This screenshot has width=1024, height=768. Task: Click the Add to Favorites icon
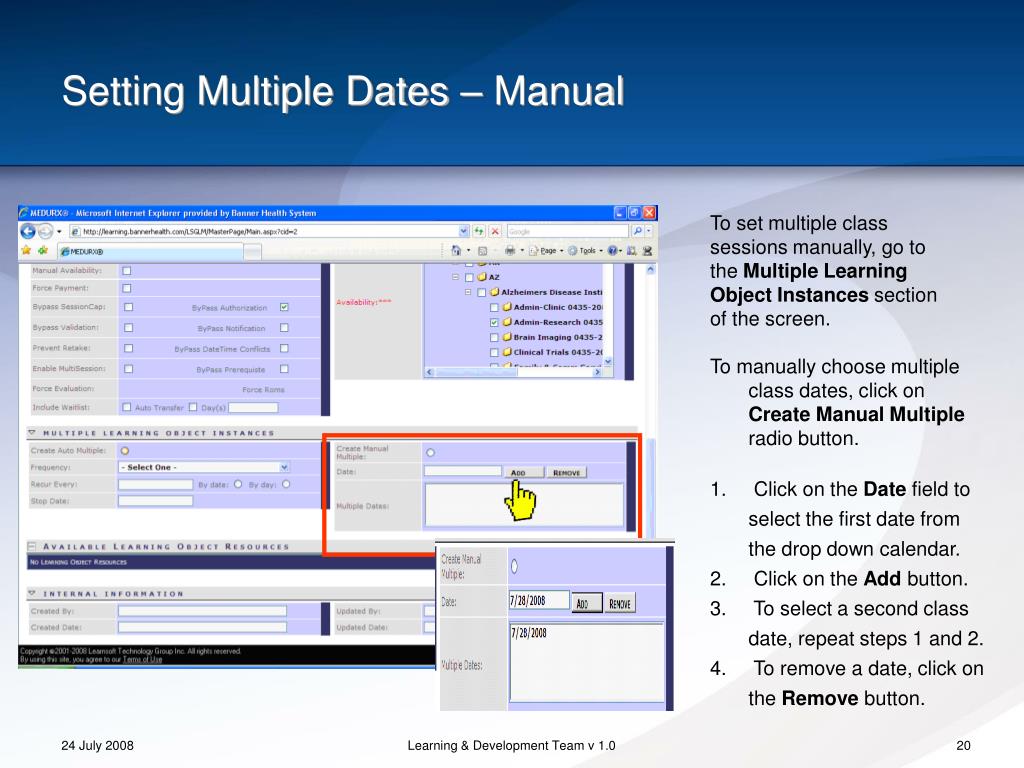pos(43,250)
